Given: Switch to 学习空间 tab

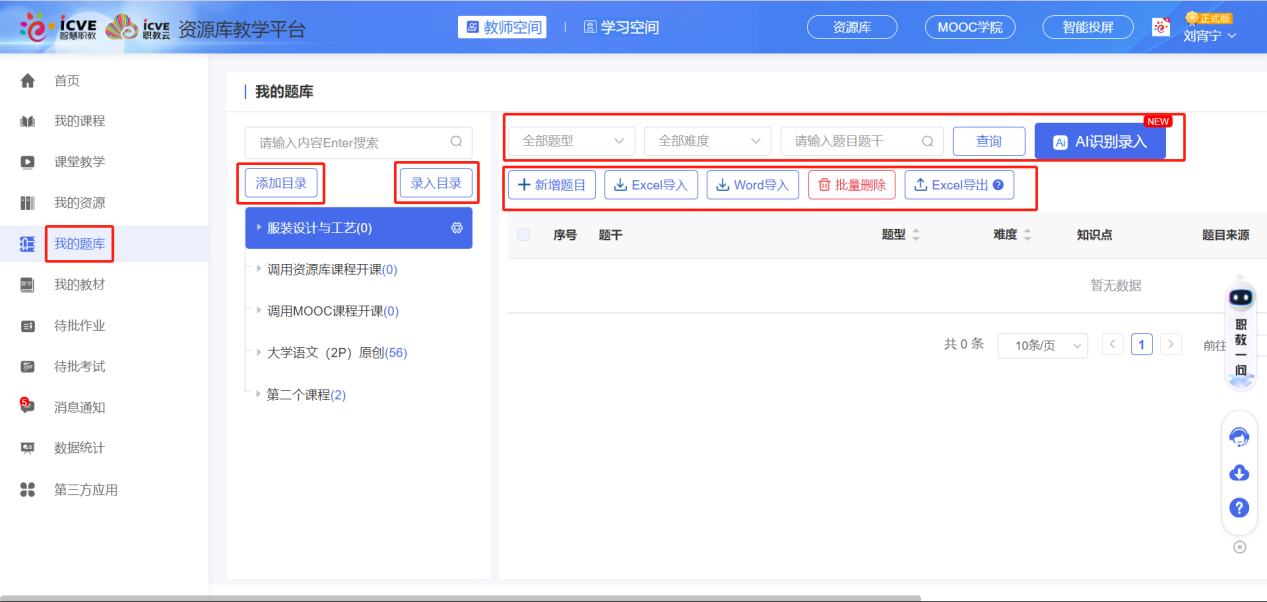Looking at the screenshot, I should coord(621,27).
